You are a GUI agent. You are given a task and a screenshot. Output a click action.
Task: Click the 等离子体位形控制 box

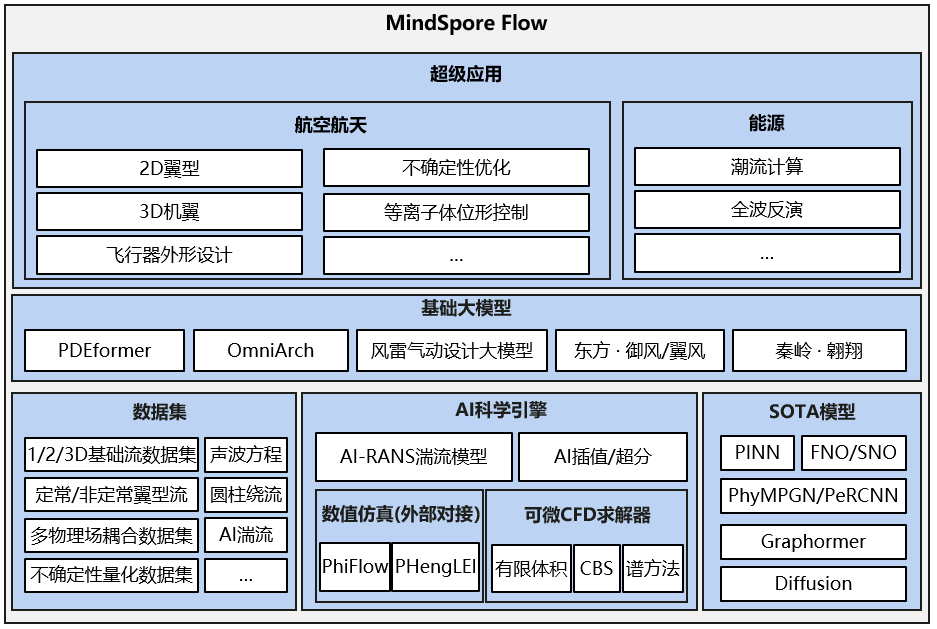pyautogui.click(x=456, y=211)
